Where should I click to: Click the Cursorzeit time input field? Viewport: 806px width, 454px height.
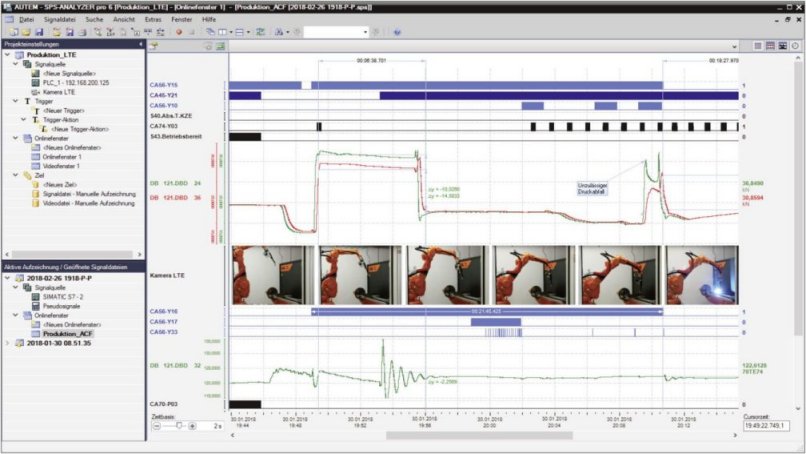pos(766,426)
